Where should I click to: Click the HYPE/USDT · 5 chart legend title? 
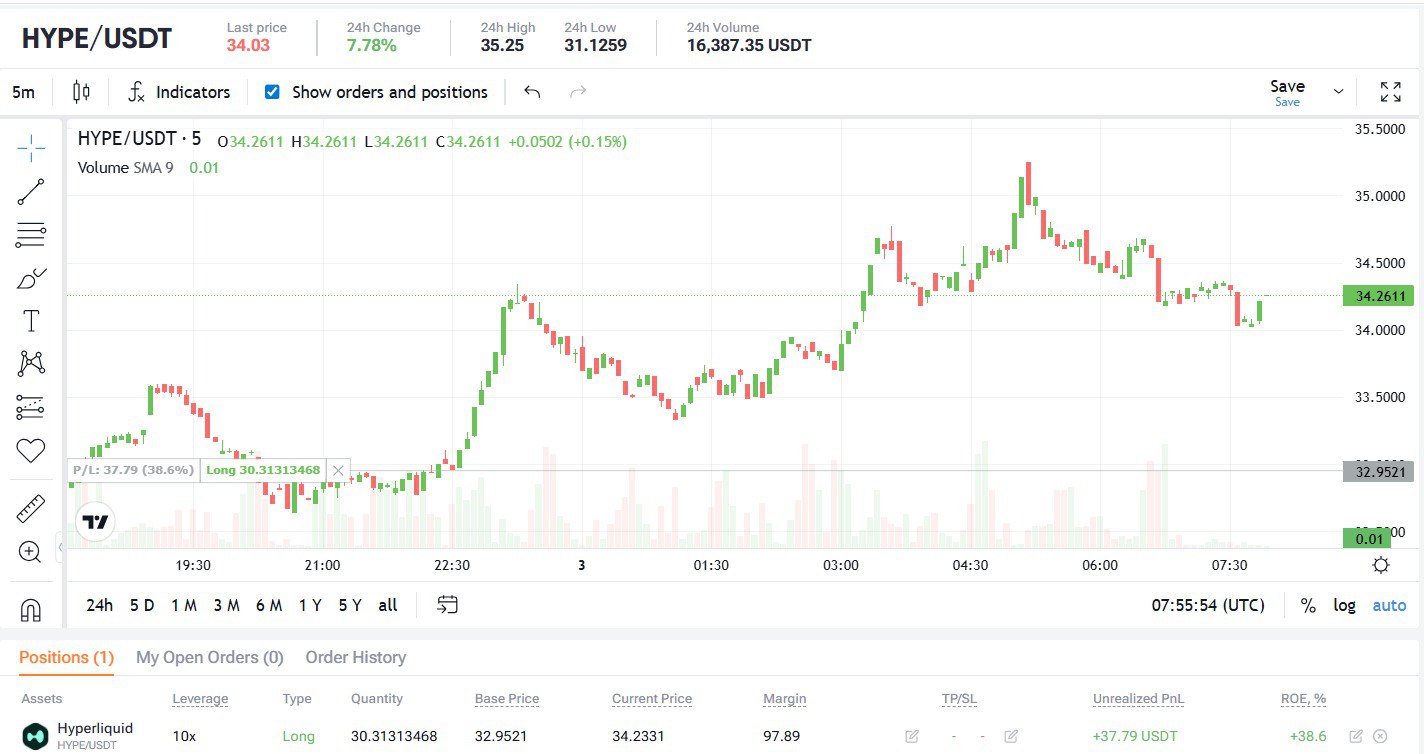[x=139, y=139]
